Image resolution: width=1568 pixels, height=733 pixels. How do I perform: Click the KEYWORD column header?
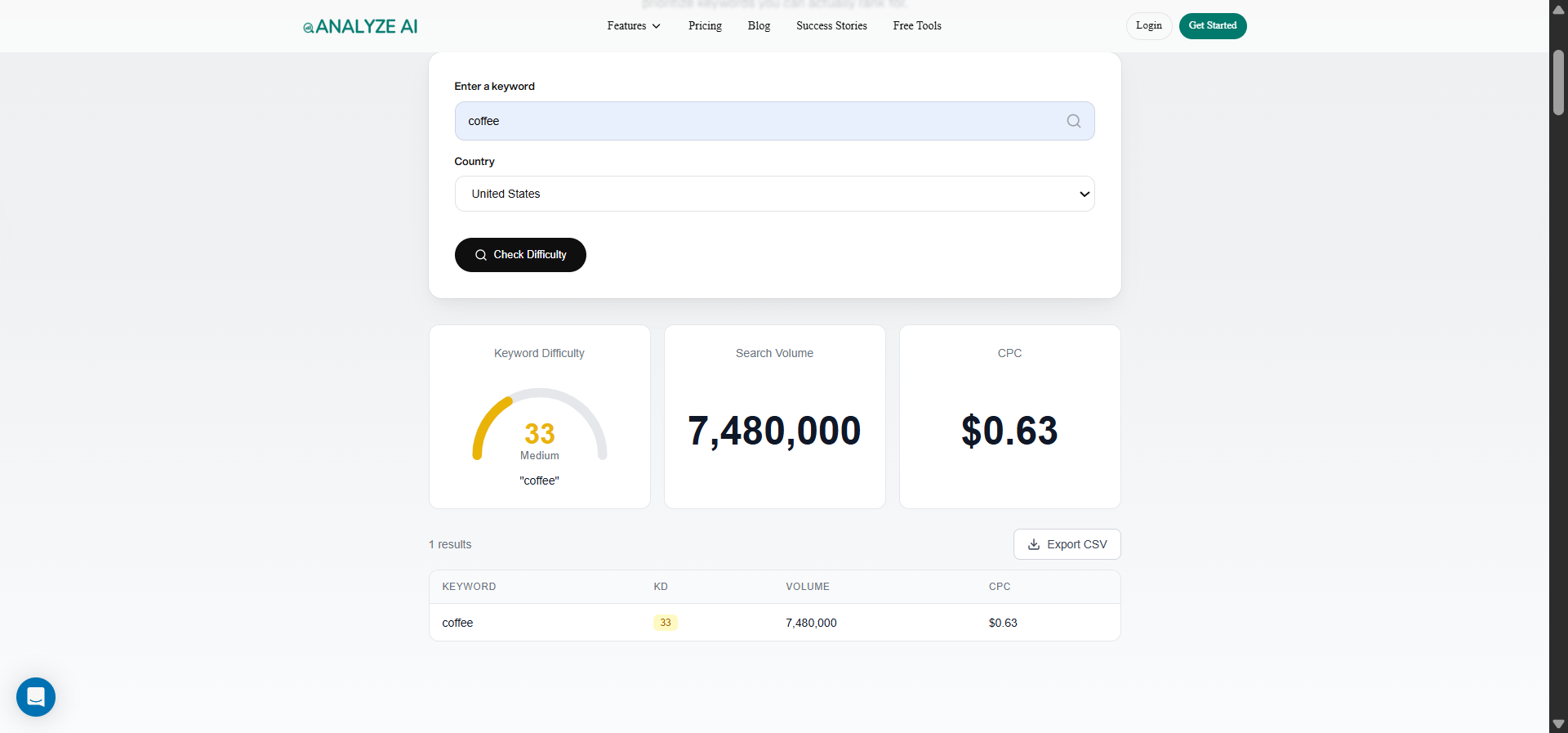point(469,587)
